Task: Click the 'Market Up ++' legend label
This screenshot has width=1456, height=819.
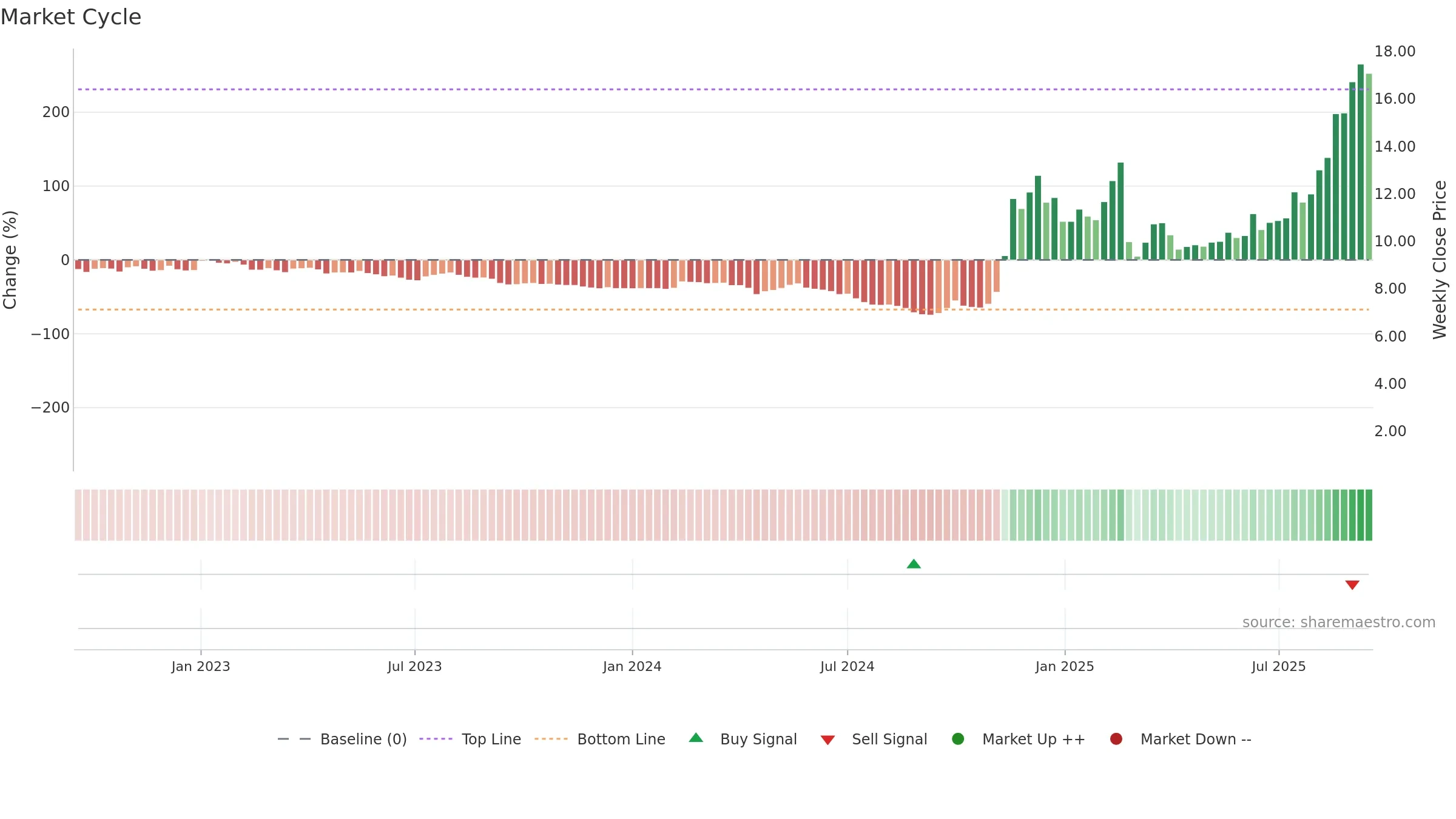Action: click(1034, 740)
